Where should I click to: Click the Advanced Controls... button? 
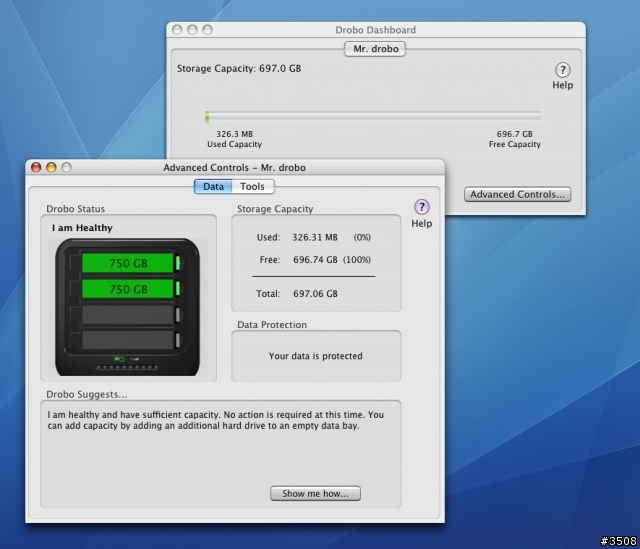pyautogui.click(x=517, y=194)
